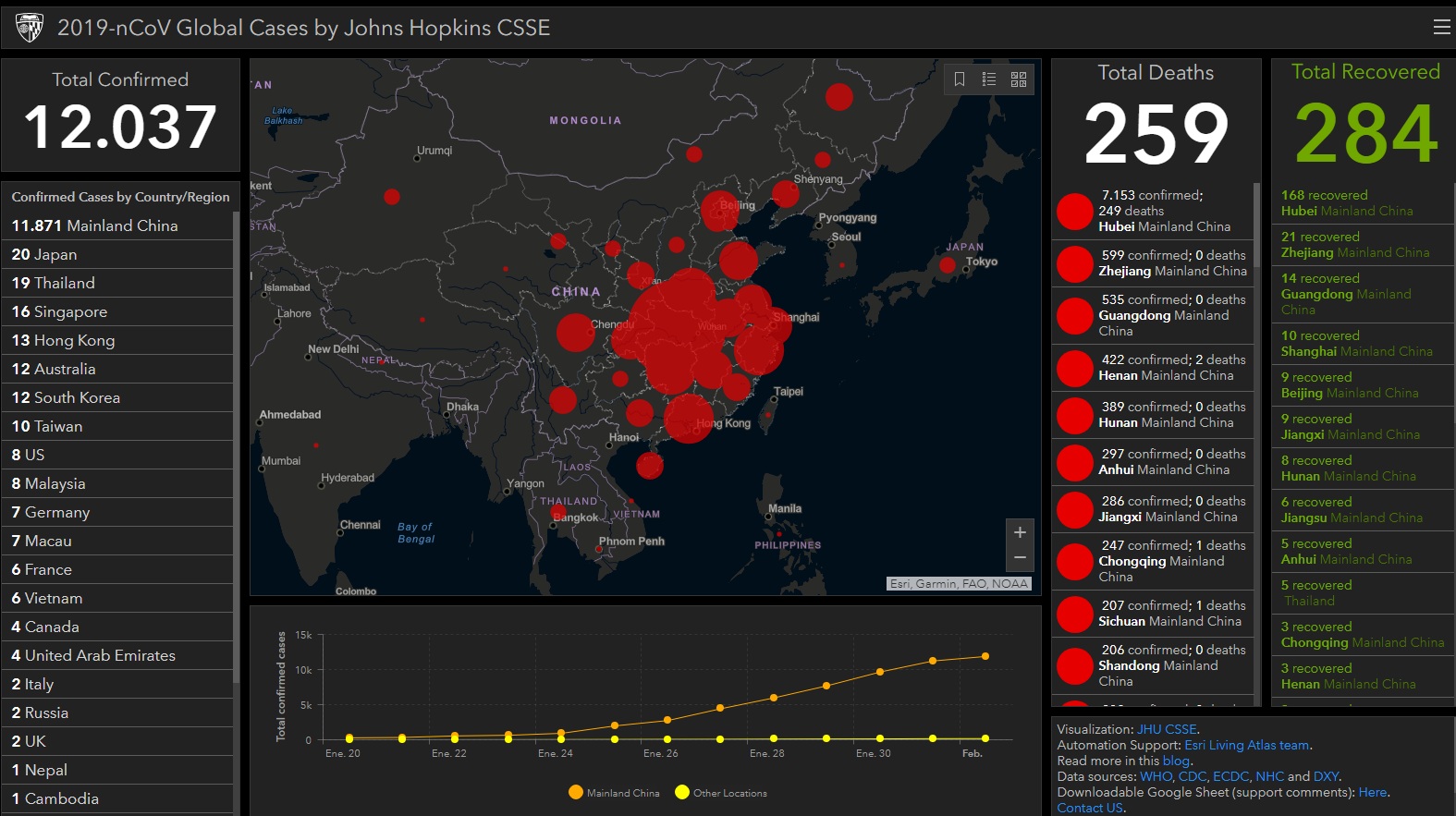Screen dimensions: 1456x816
Task: Click the Thailand case bubble near Bangkok
Action: 557,512
